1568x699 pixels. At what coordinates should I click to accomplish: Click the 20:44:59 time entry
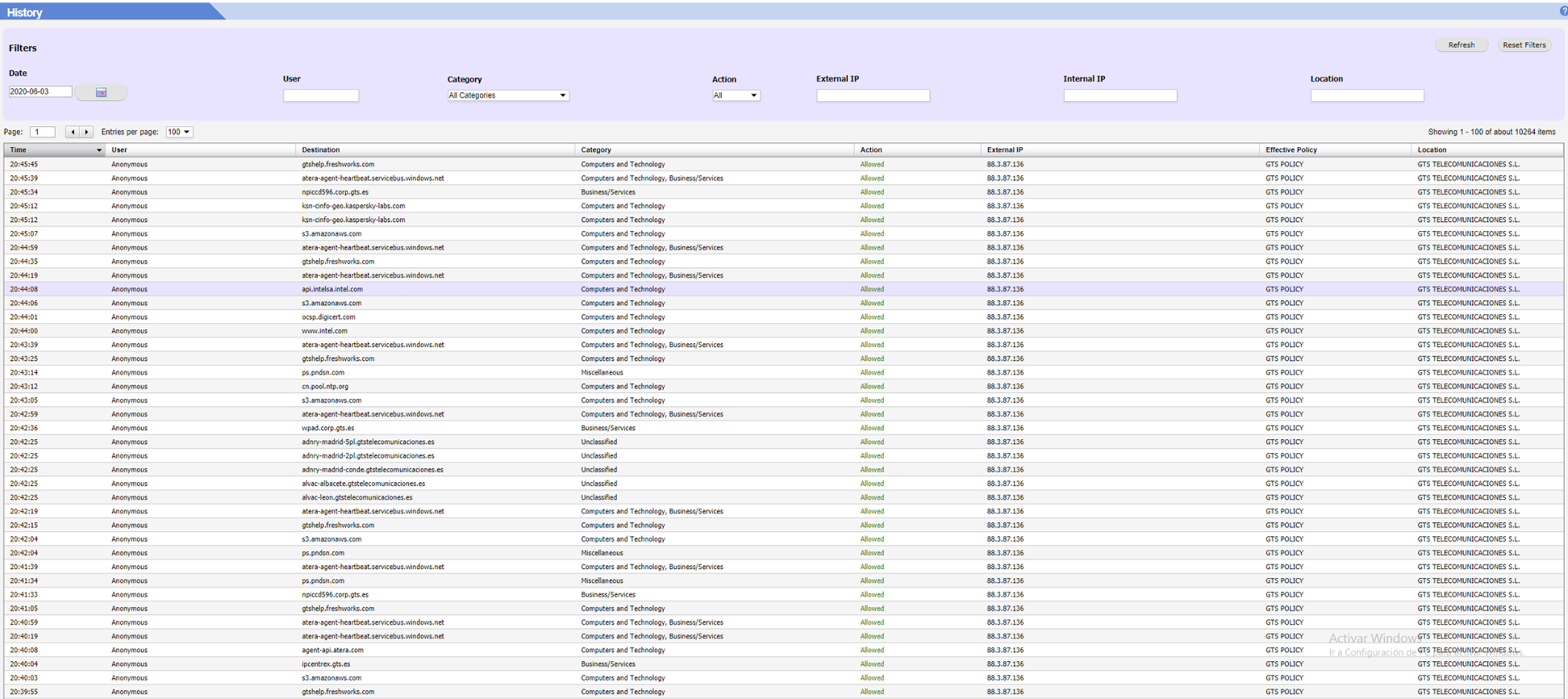(x=23, y=248)
